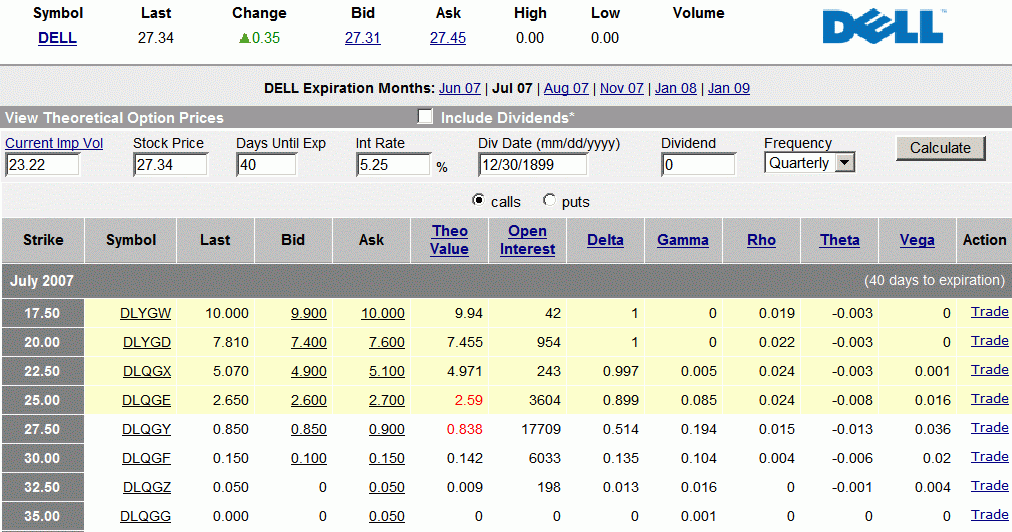This screenshot has width=1012, height=532.
Task: Click the Int Rate input field
Action: (393, 165)
